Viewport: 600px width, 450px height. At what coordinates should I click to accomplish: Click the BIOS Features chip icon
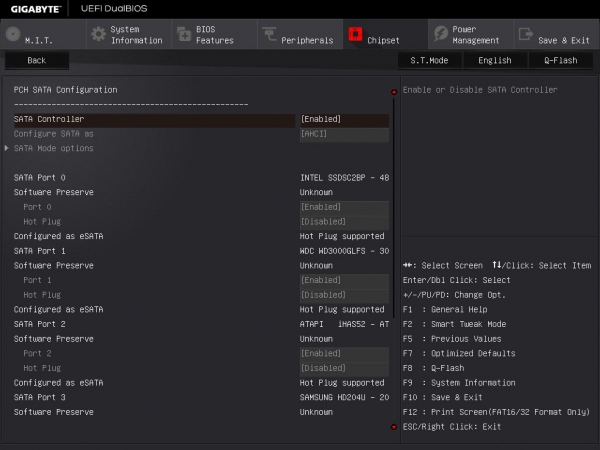(x=184, y=34)
